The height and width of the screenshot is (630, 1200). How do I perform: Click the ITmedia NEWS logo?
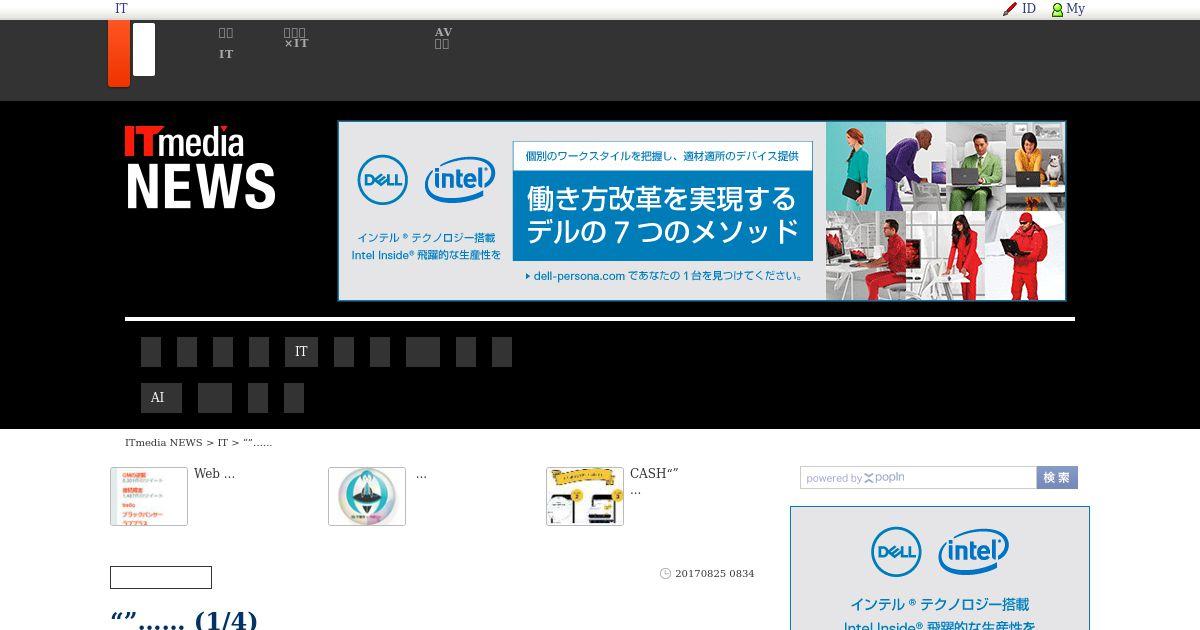tap(200, 167)
